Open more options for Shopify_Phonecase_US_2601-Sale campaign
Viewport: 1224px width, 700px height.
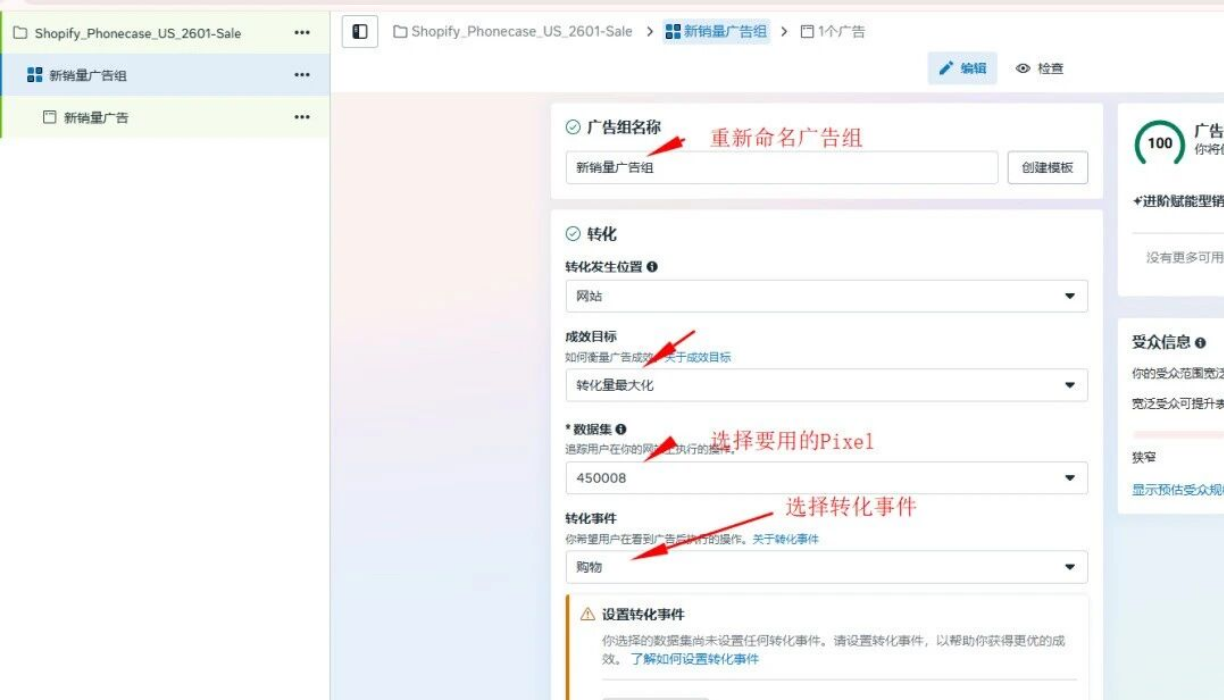point(302,33)
